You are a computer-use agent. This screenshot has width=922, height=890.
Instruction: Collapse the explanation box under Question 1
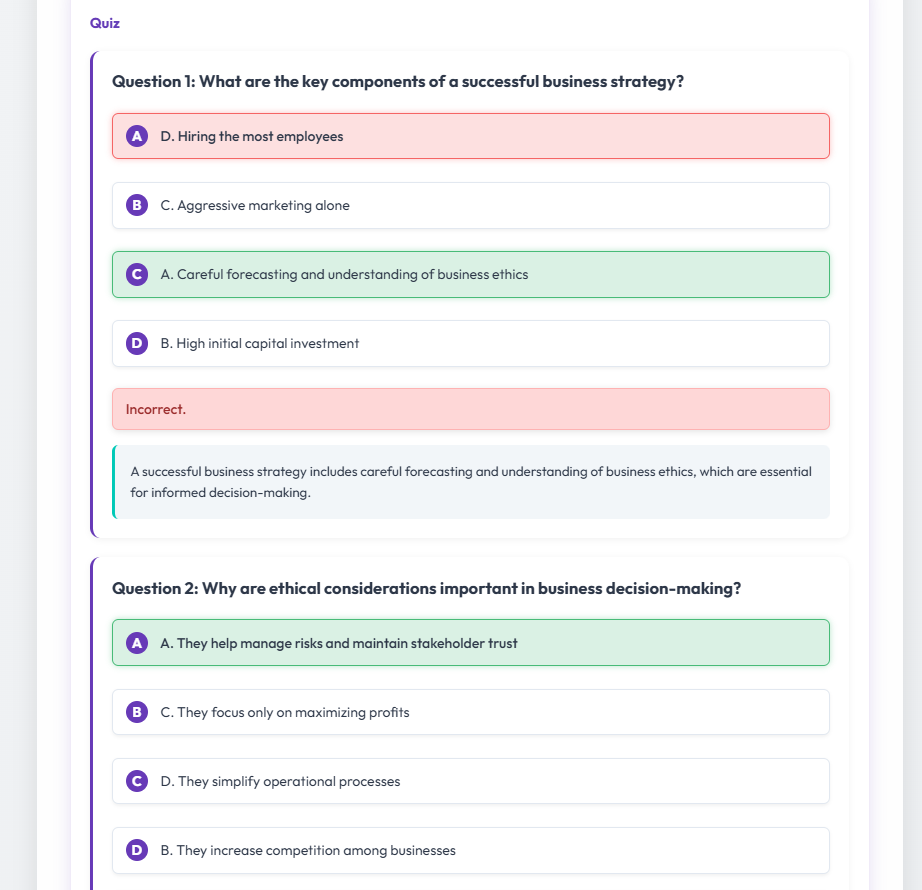point(470,482)
